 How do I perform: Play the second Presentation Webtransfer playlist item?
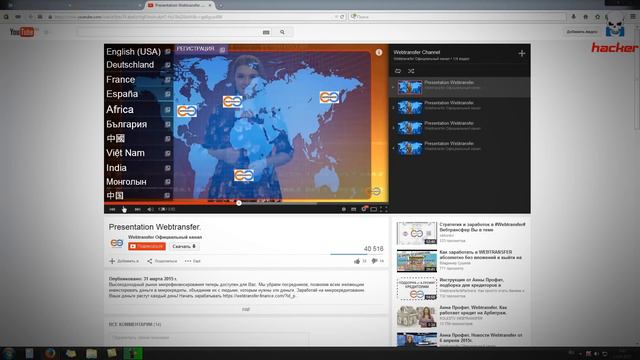(460, 107)
